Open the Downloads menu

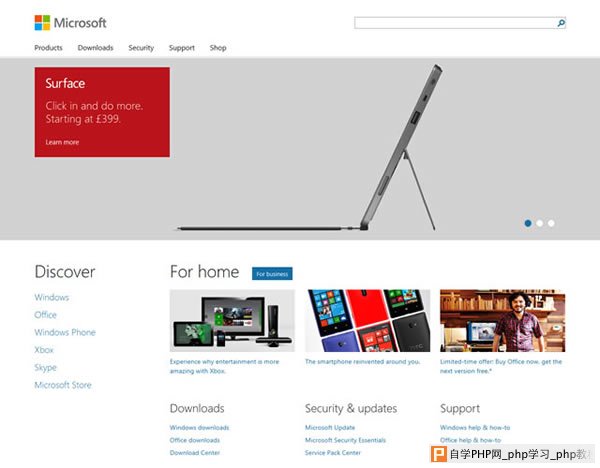coord(95,48)
